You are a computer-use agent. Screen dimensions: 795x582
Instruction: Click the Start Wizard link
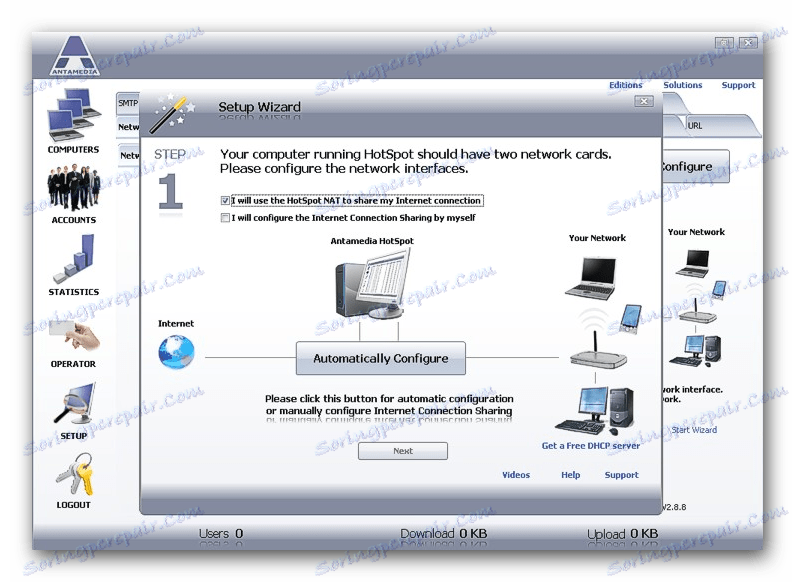tap(694, 430)
